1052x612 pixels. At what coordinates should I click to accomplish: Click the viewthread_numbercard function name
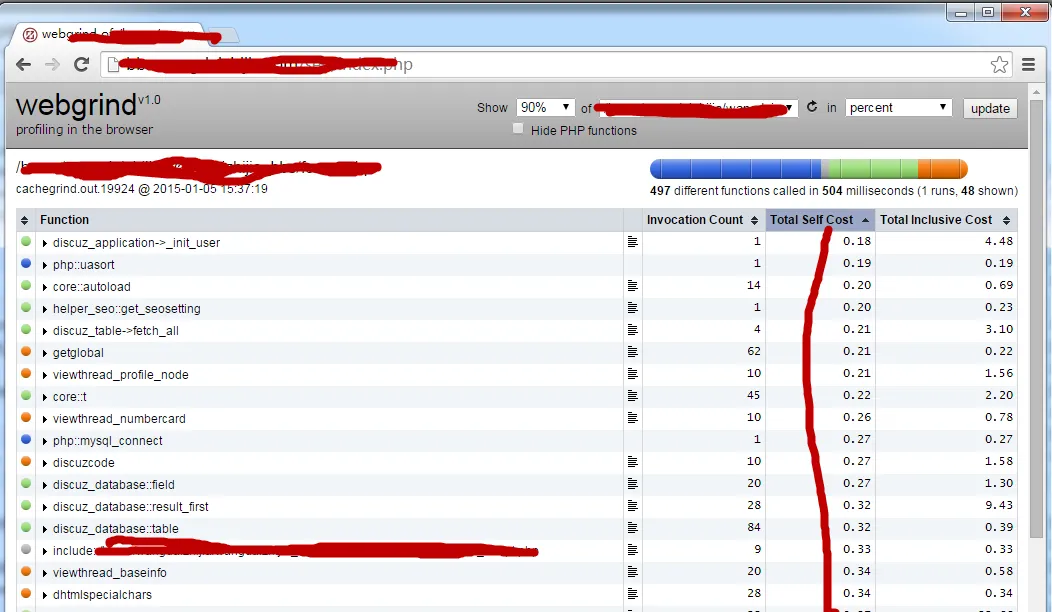coord(119,419)
